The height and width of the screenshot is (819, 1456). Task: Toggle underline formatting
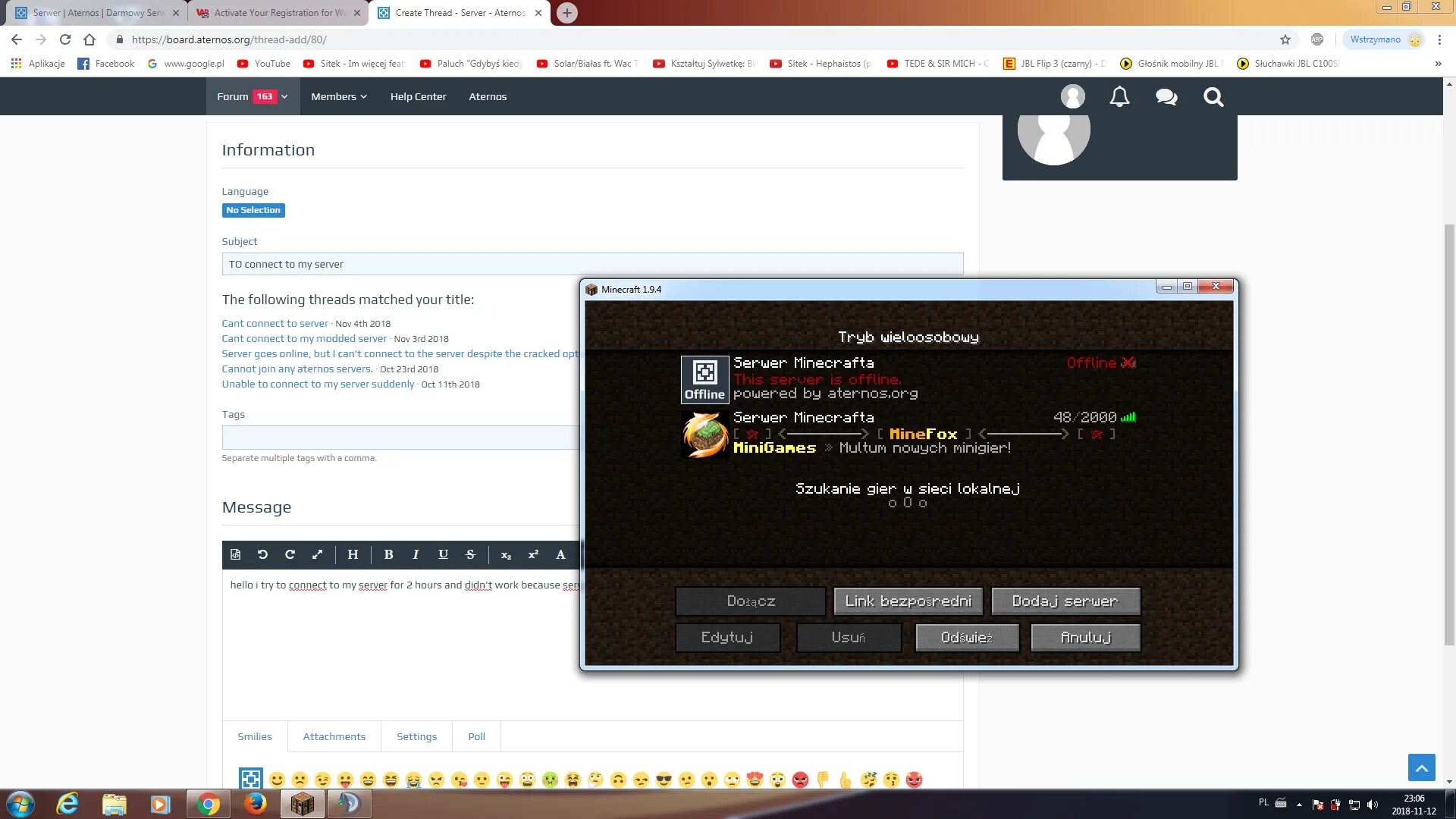click(x=443, y=554)
